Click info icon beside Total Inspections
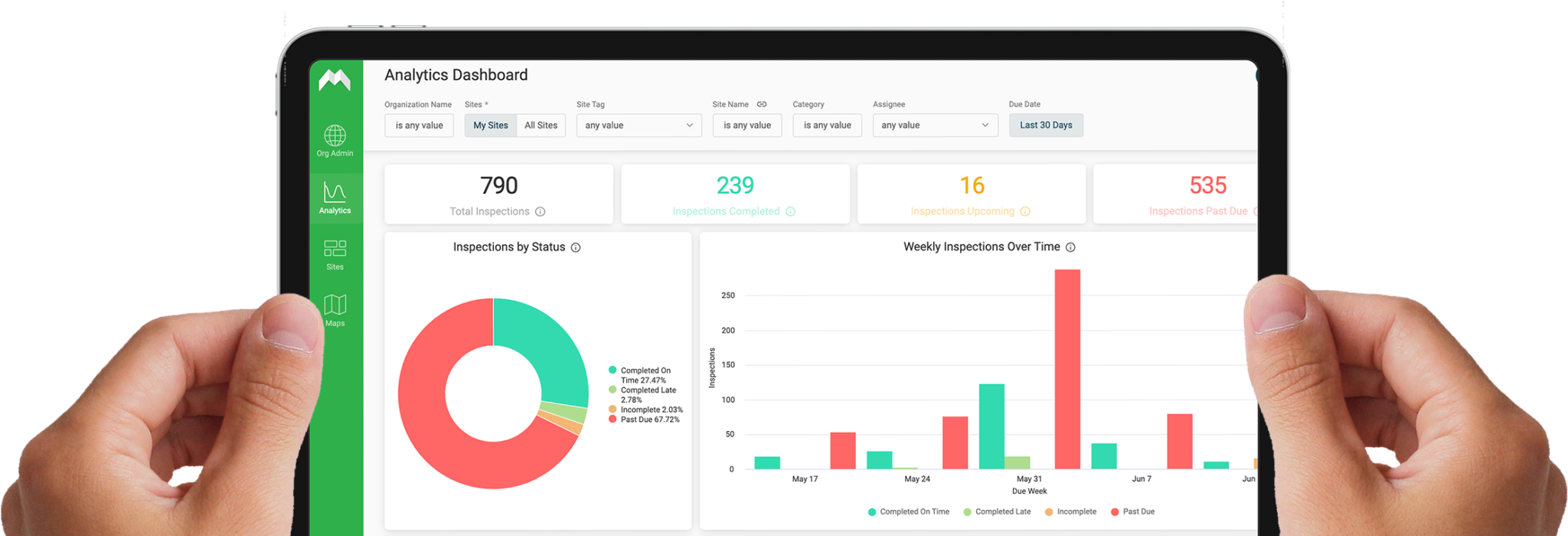1568x536 pixels. (540, 211)
